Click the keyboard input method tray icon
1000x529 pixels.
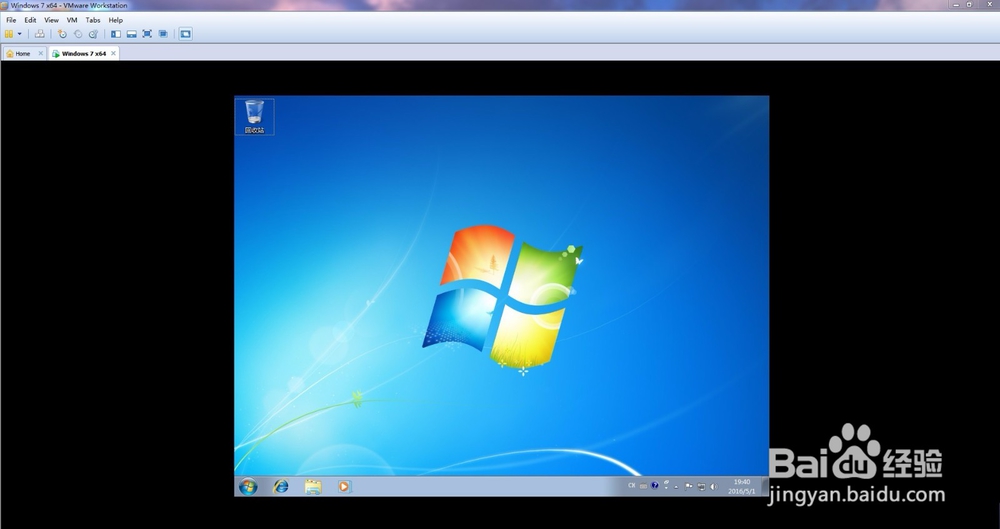click(643, 486)
